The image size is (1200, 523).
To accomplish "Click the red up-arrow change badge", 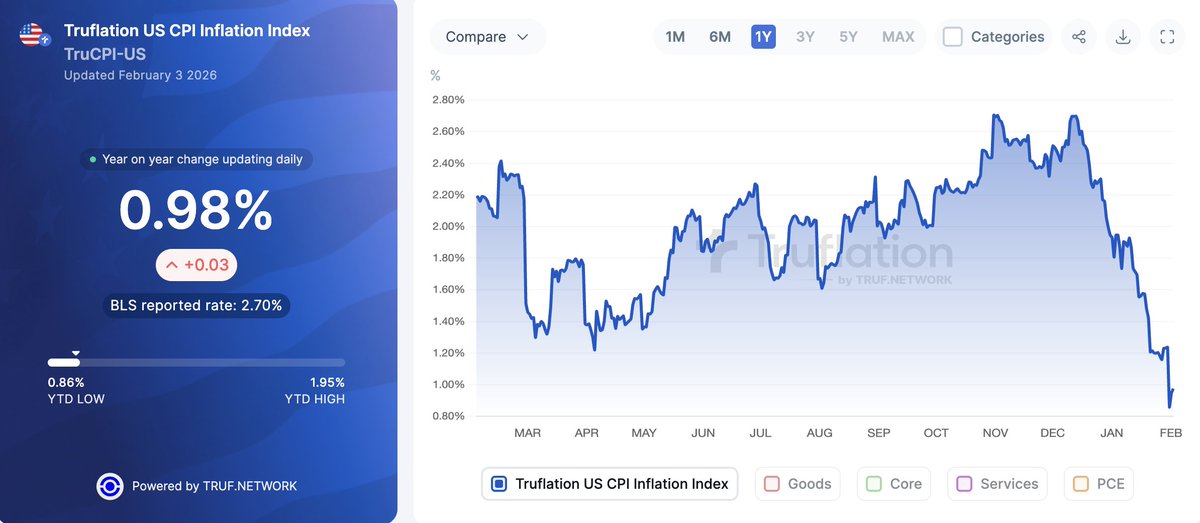I will [196, 265].
